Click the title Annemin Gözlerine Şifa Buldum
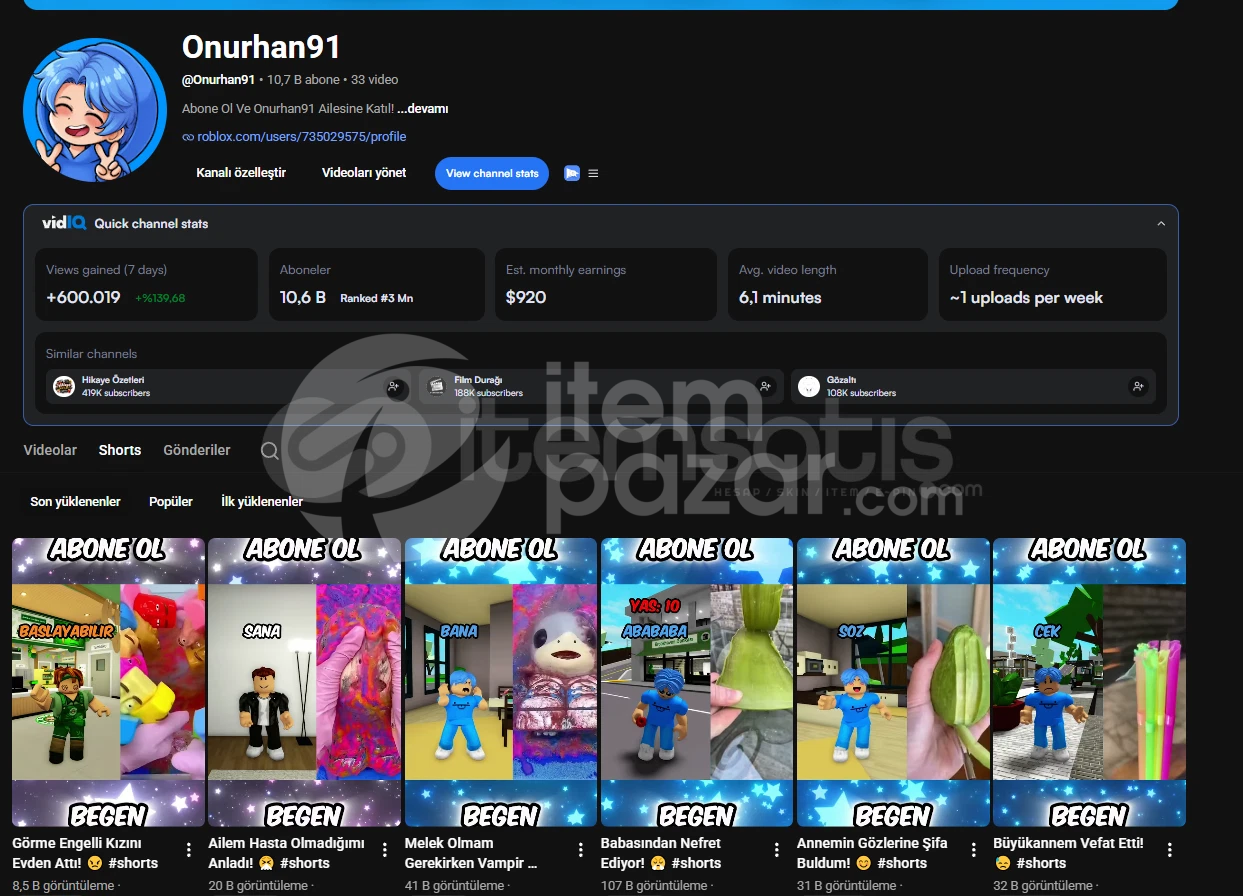 pyautogui.click(x=872, y=853)
